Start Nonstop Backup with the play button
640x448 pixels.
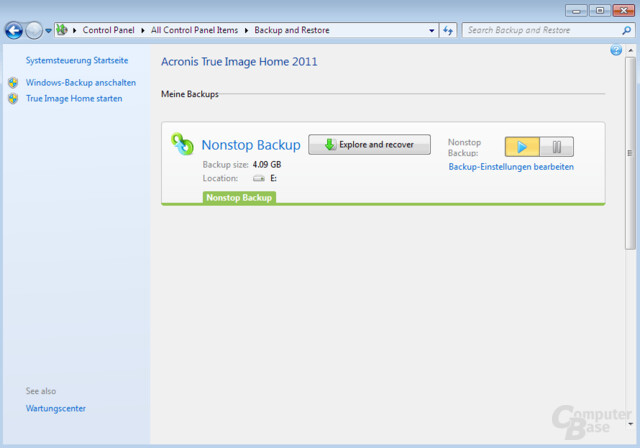coord(522,147)
